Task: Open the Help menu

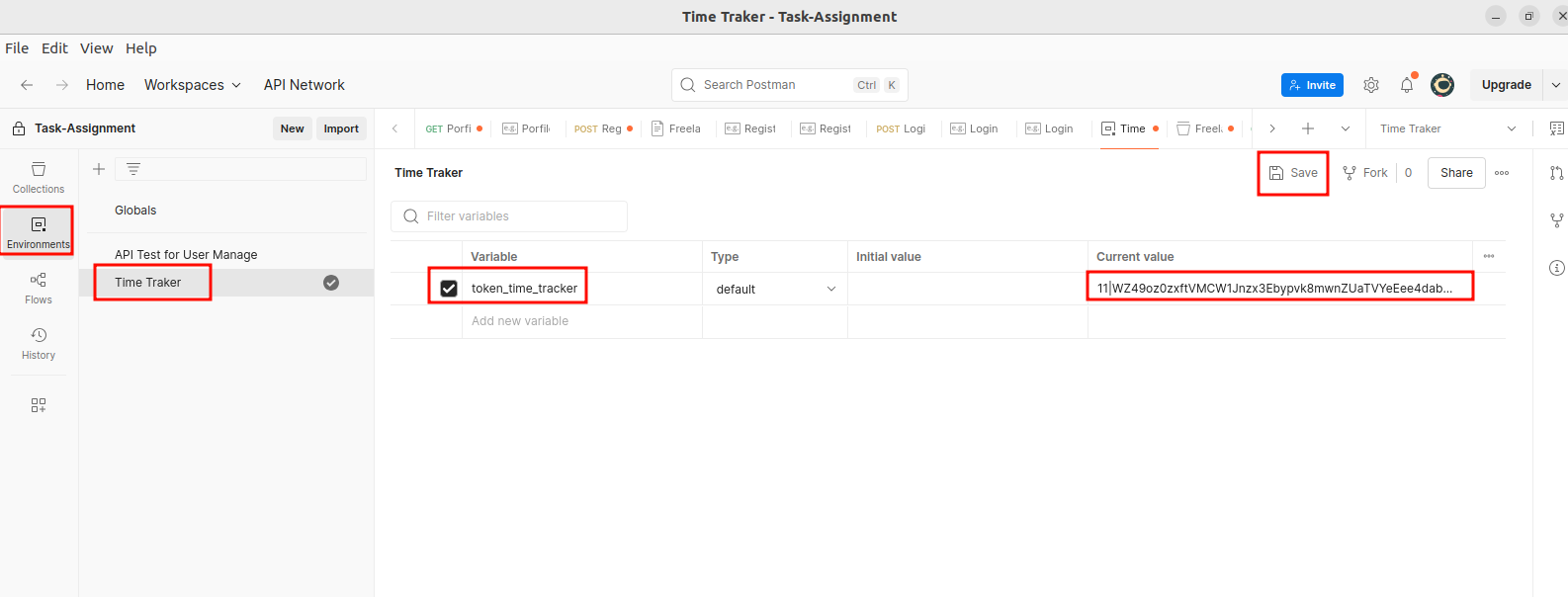Action: [141, 48]
